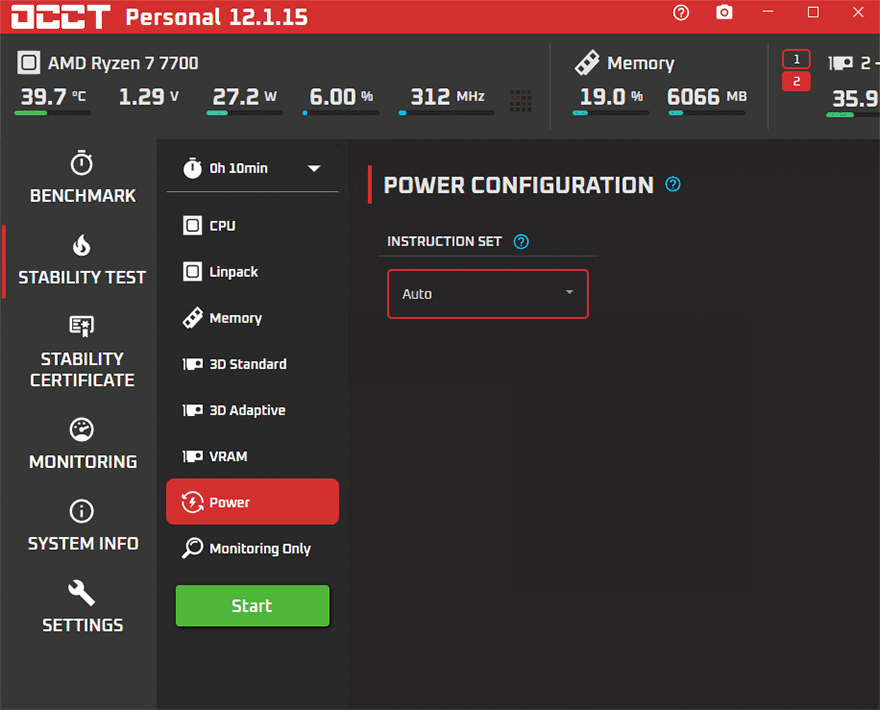This screenshot has width=880, height=710.
Task: Select GPU number 1 toggle
Action: (x=796, y=59)
